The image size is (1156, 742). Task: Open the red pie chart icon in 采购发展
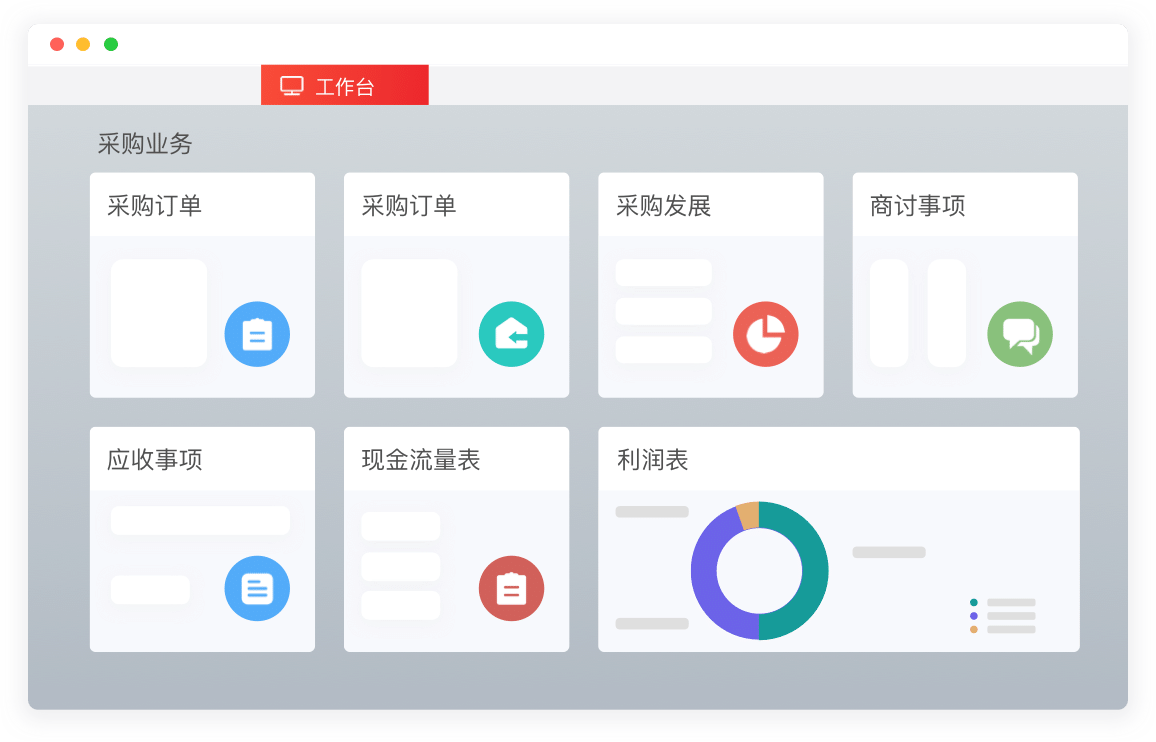(x=765, y=334)
